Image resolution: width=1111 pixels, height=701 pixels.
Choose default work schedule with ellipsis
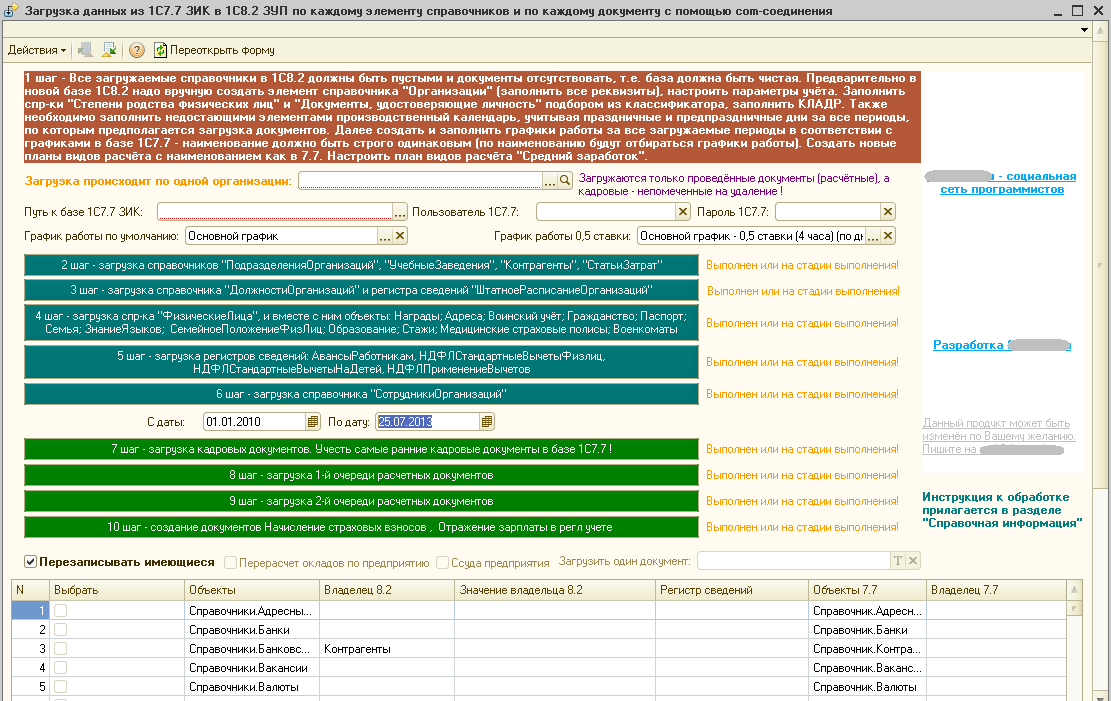coord(385,236)
